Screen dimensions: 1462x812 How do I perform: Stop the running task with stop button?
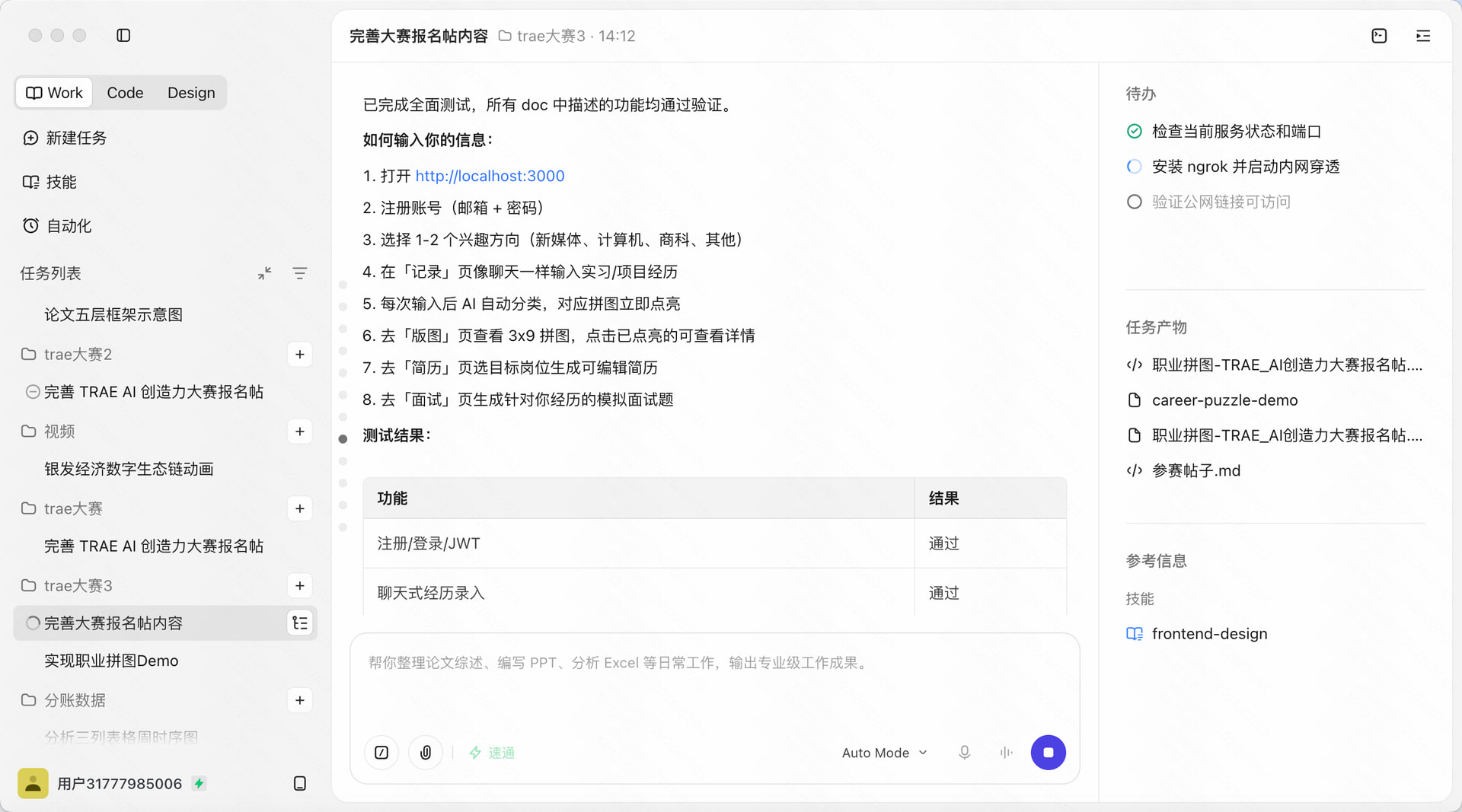point(1049,753)
